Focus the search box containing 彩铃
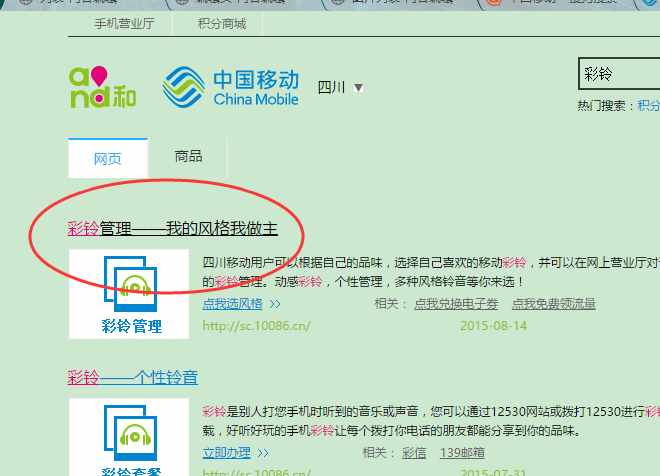660x476 pixels. tap(619, 74)
